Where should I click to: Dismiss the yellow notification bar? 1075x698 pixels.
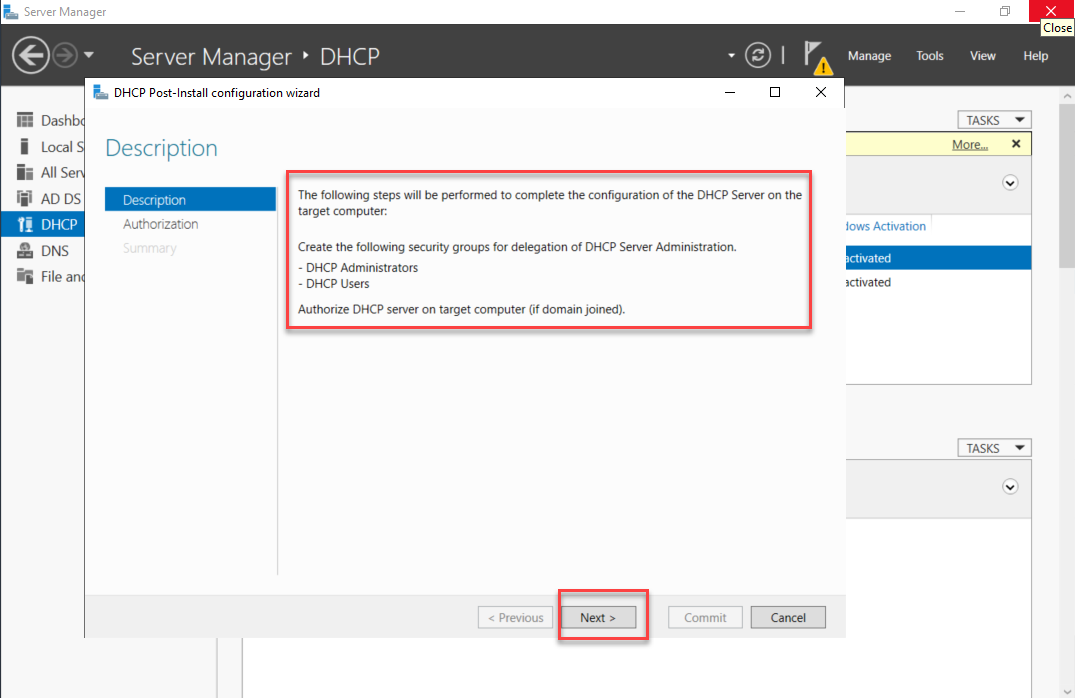click(x=1016, y=143)
